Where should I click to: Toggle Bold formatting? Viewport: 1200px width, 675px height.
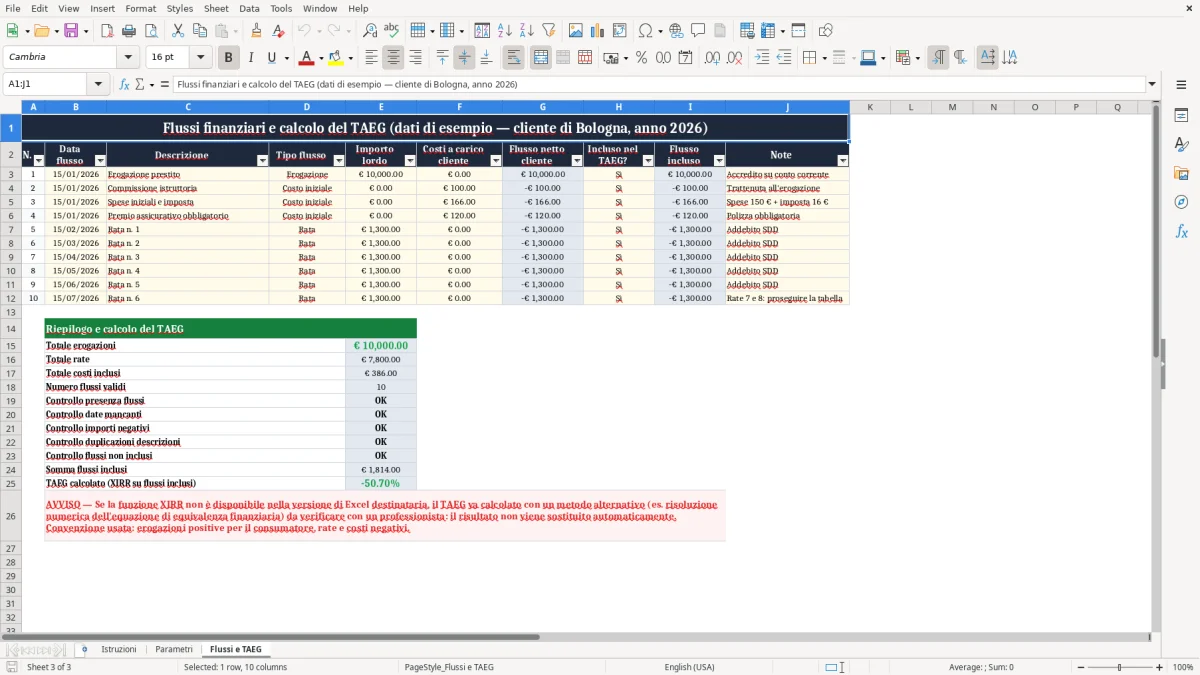pyautogui.click(x=228, y=58)
